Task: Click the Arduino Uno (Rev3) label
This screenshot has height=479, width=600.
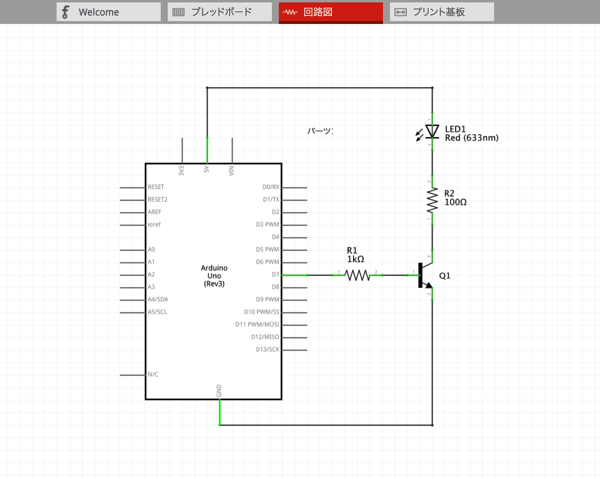Action: coord(214,276)
